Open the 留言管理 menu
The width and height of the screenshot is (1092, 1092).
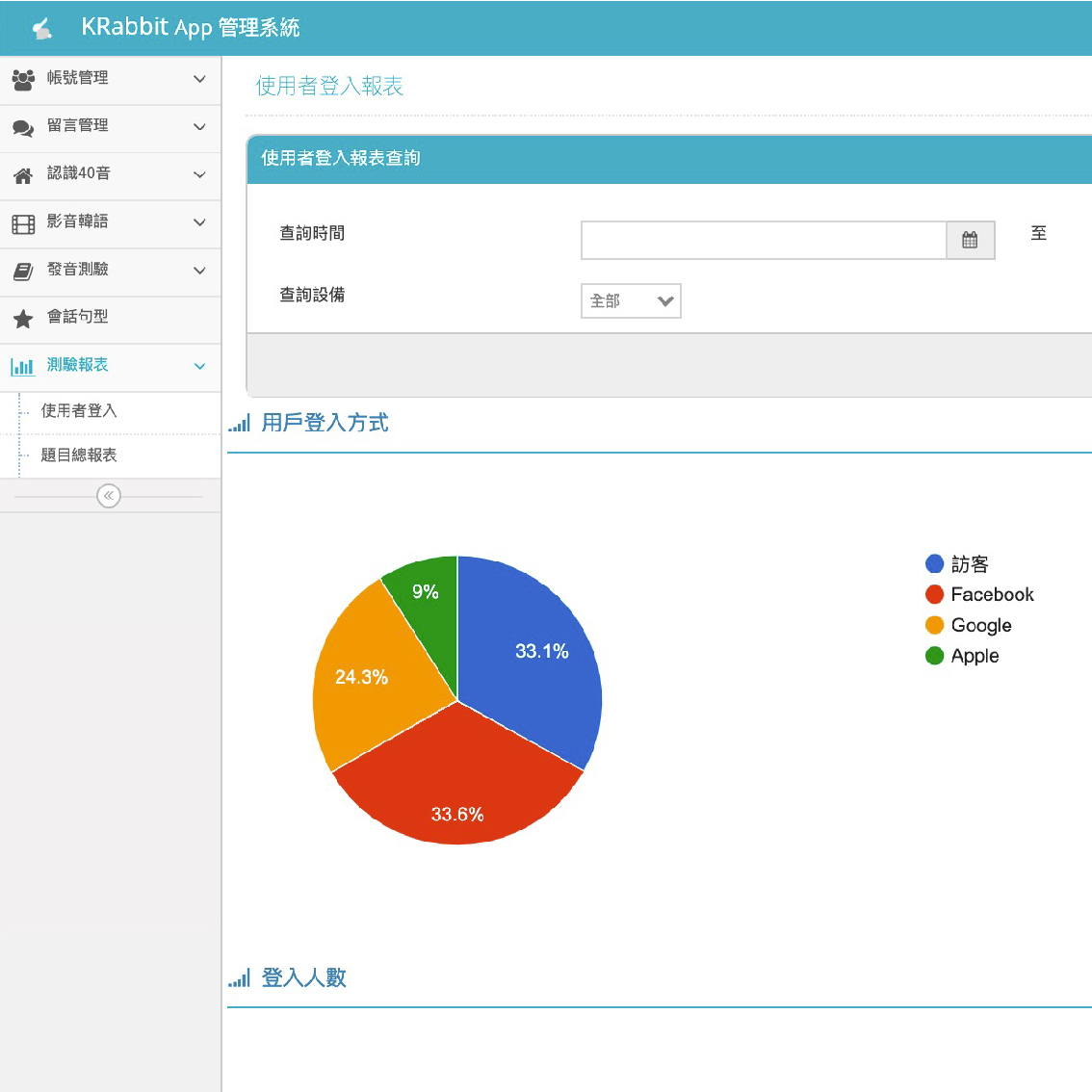pos(110,128)
